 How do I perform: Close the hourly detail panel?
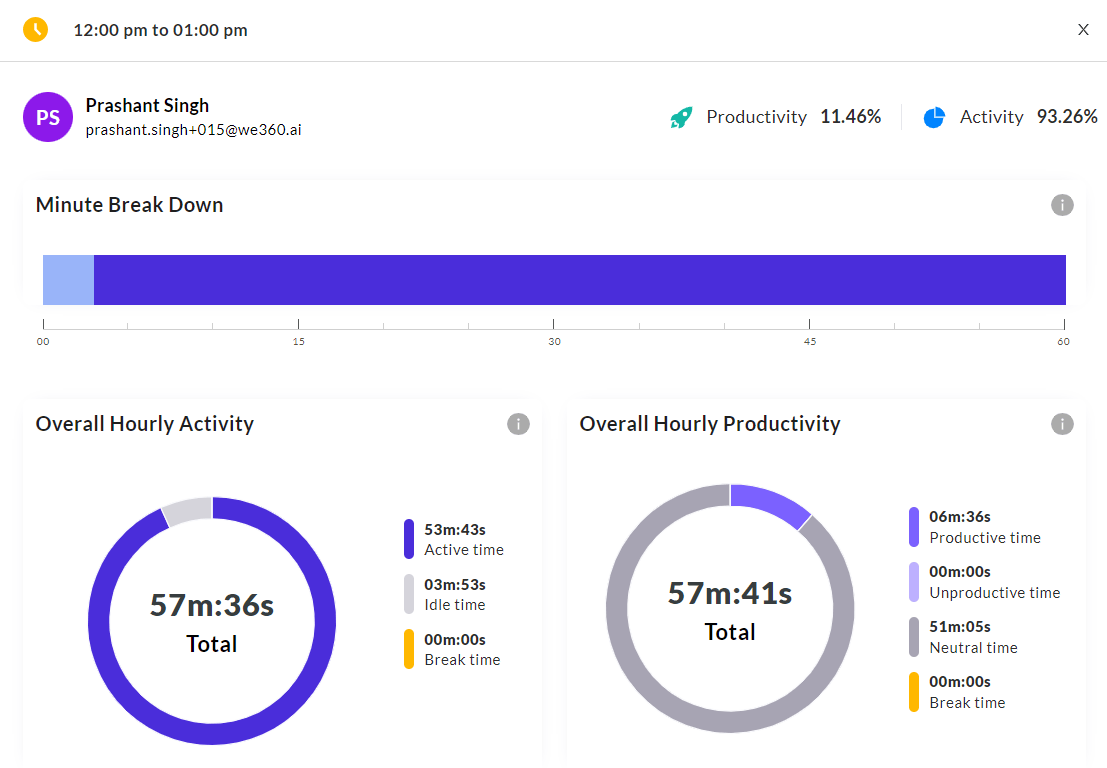coord(1083,30)
